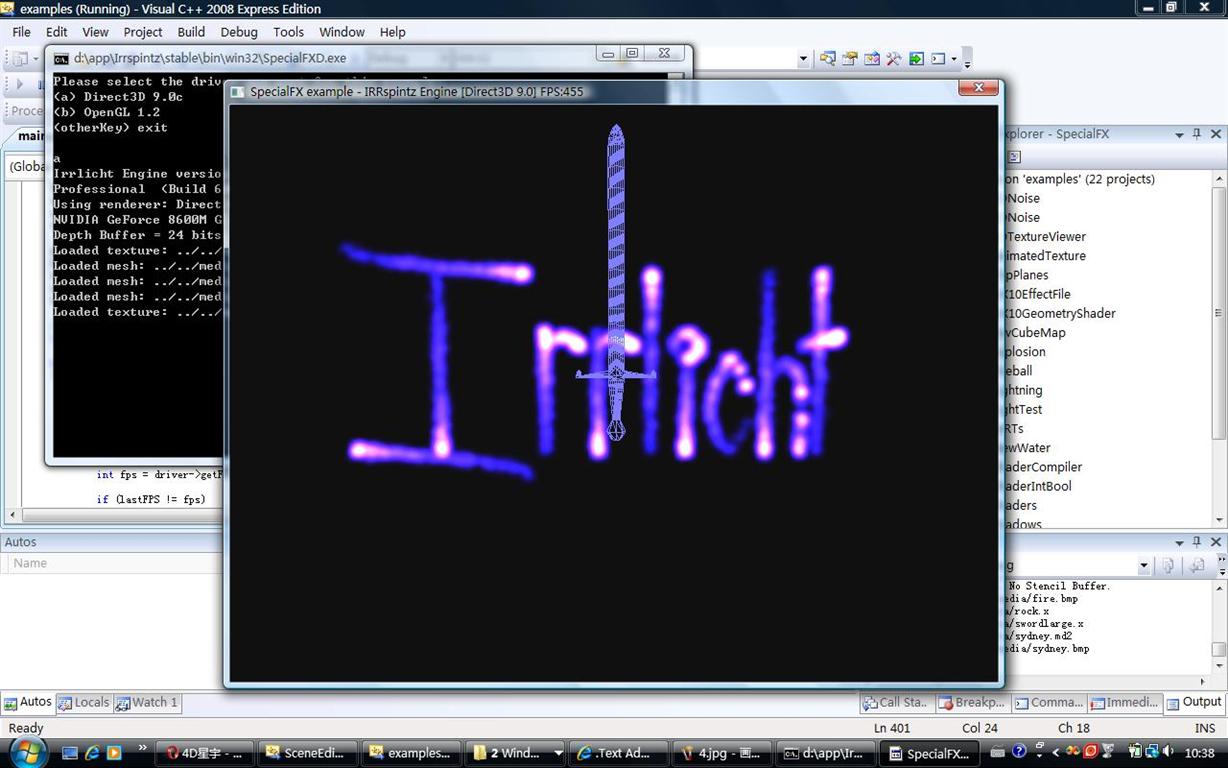Click the Toolbox hammer-and-wrench toolbar icon
The height and width of the screenshot is (768, 1228).
pyautogui.click(x=894, y=59)
